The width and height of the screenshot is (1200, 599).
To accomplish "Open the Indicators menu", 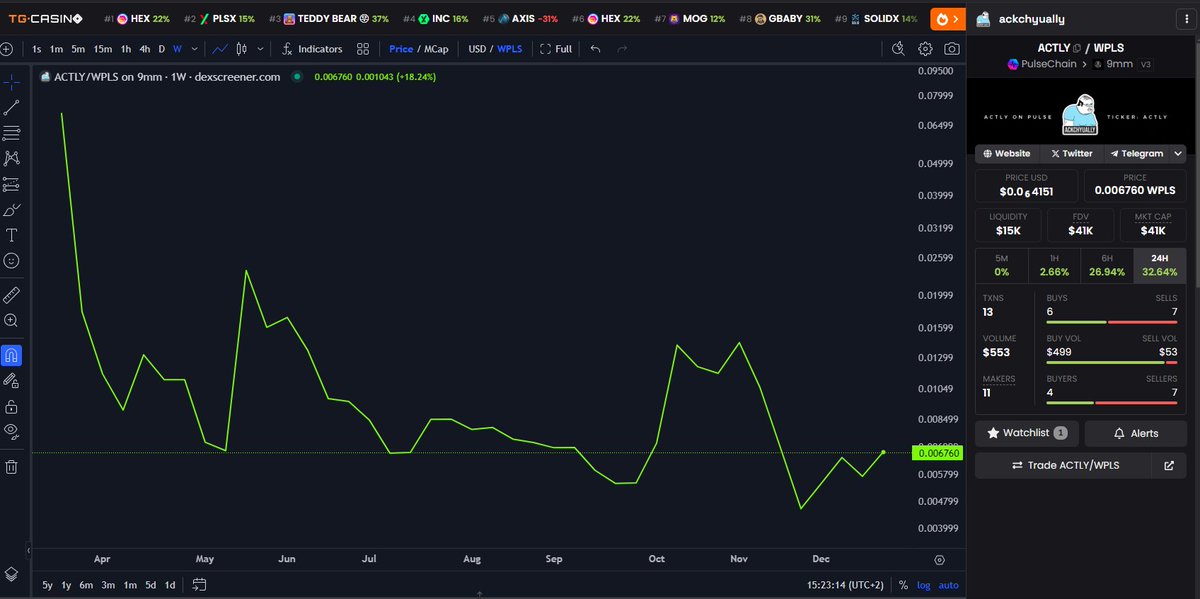I will pos(312,49).
